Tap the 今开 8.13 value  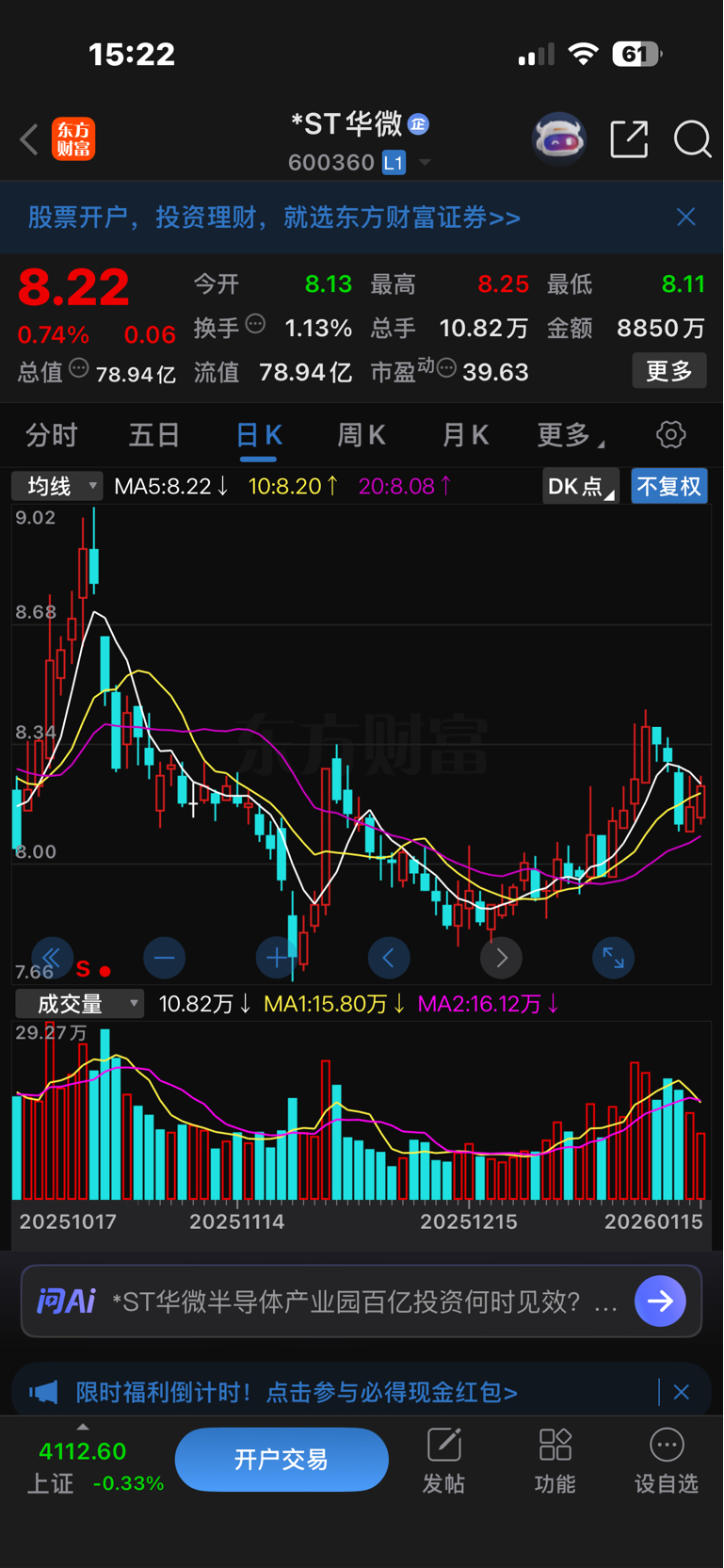(329, 284)
